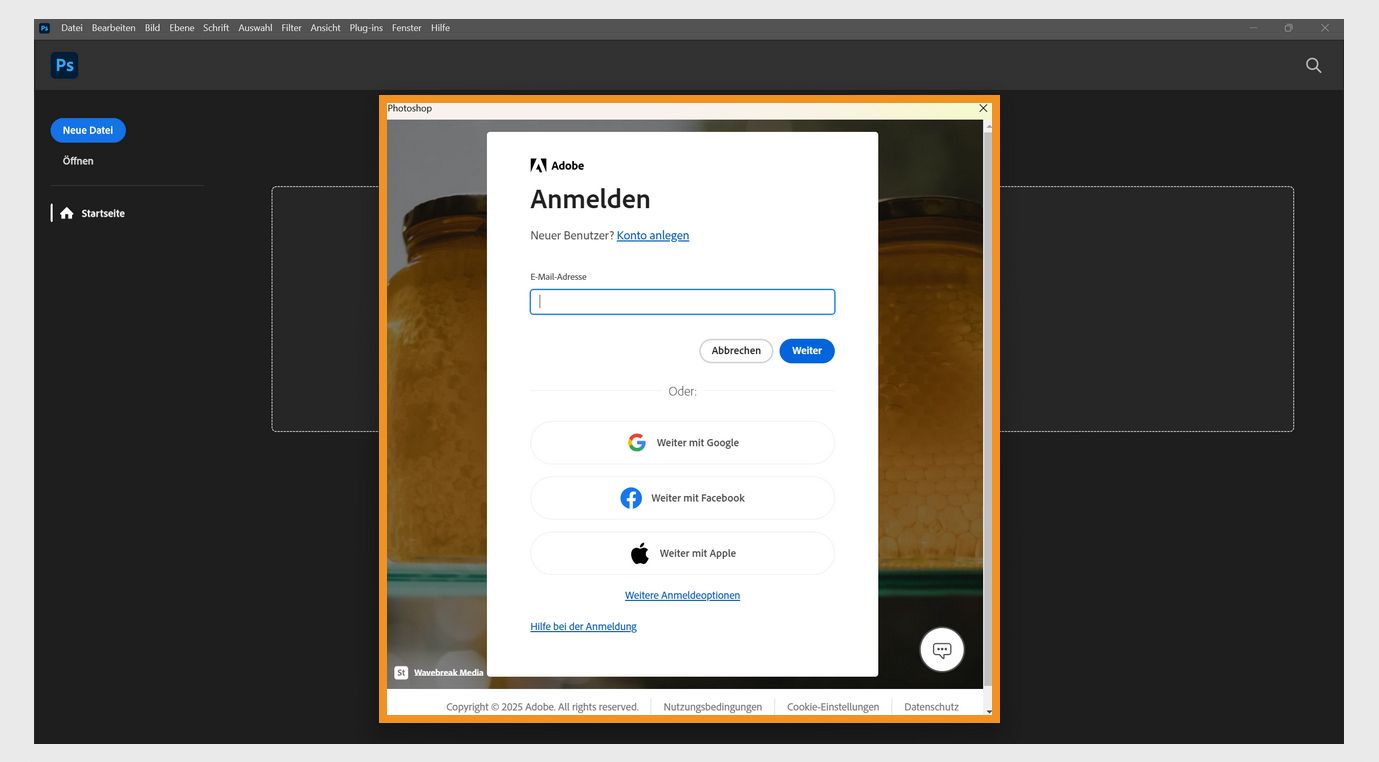
Task: Open the Cookie-Einstellungen footer link
Action: pos(833,707)
